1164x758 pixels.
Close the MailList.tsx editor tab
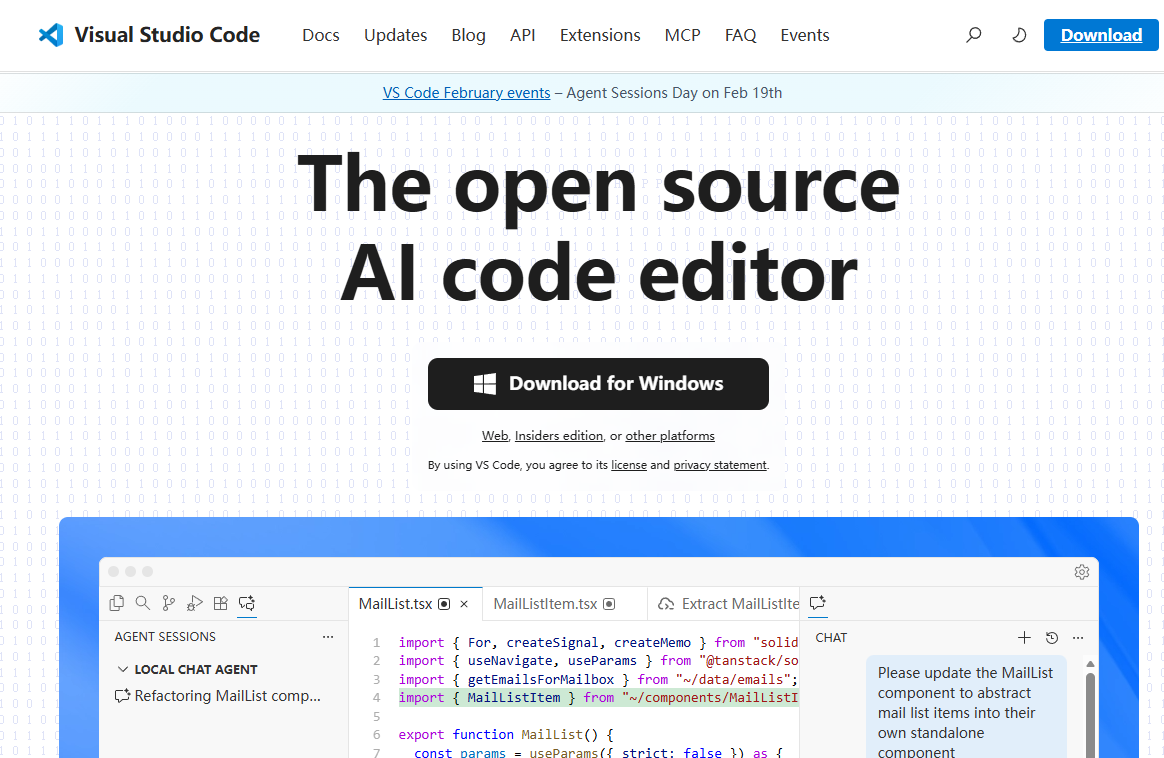pos(464,604)
